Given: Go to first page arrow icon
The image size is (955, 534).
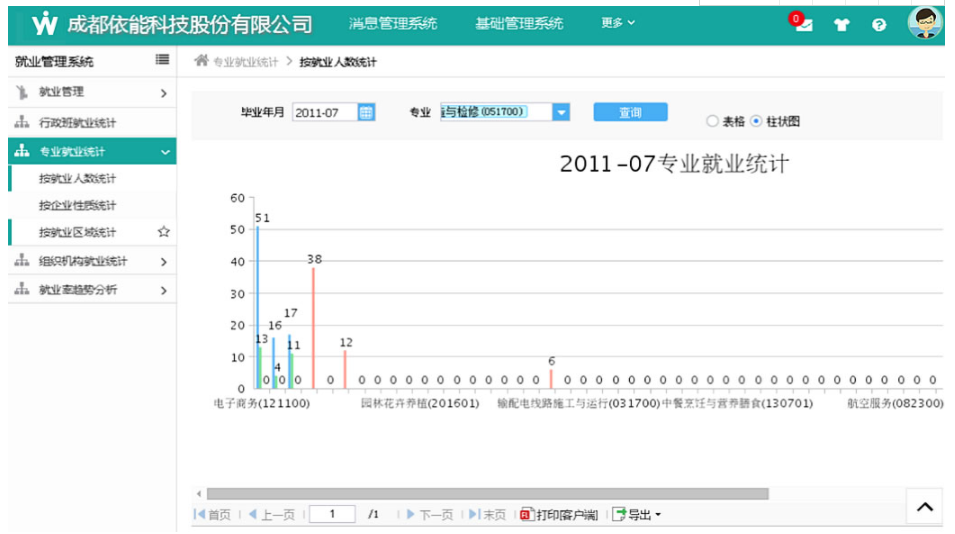Looking at the screenshot, I should pyautogui.click(x=199, y=515).
